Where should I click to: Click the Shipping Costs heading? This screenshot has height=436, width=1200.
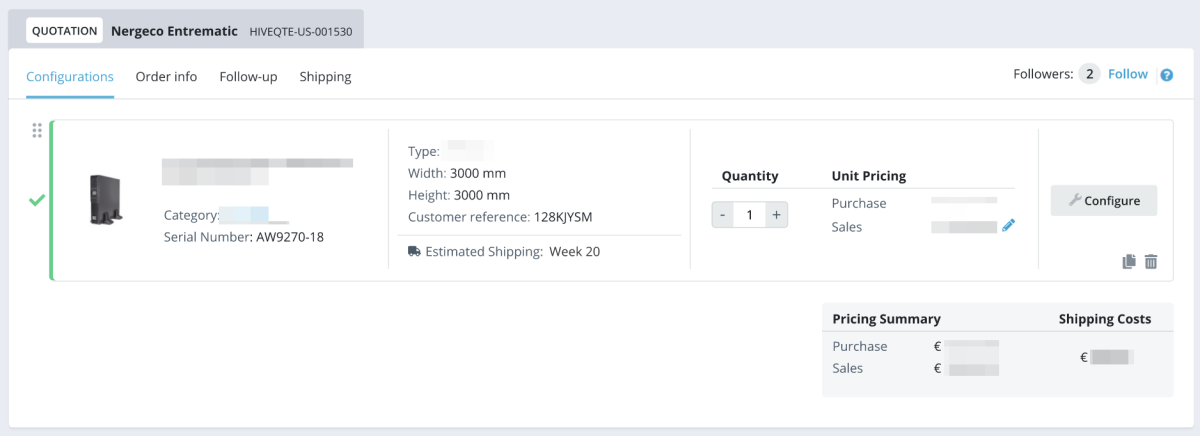click(1105, 319)
